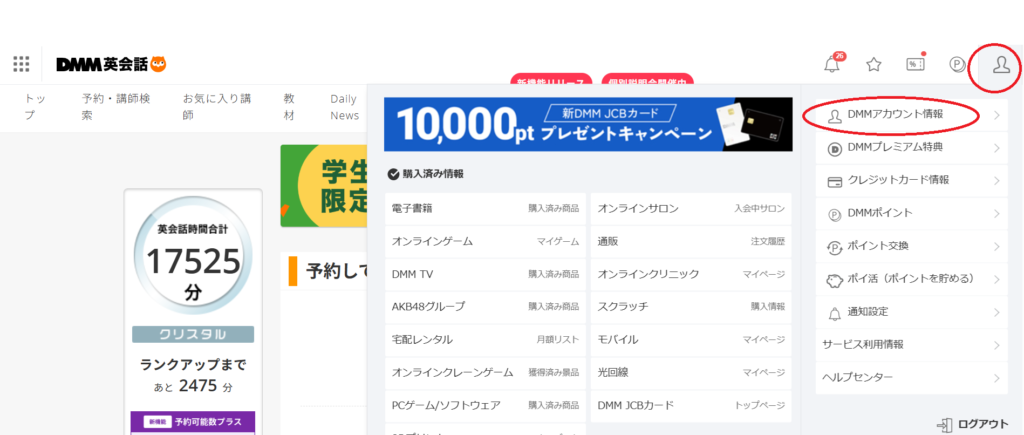
Task: Click the オンラインサロン service link
Action: 690,209
